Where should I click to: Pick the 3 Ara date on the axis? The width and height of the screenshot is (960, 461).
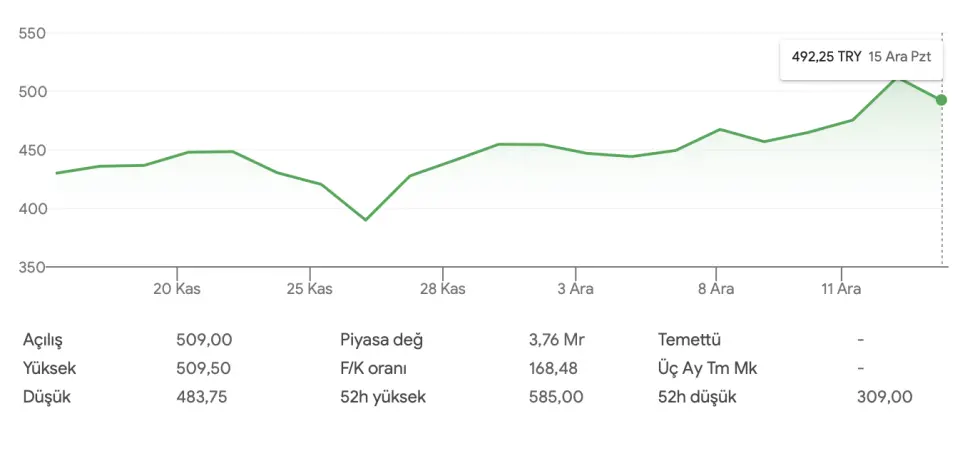[576, 289]
